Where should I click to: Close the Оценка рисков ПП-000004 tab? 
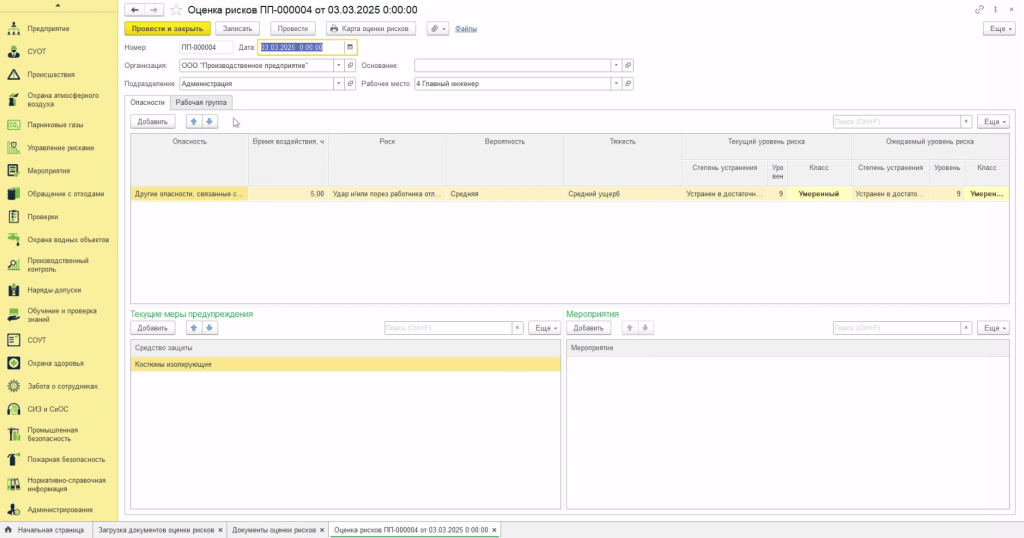494,530
